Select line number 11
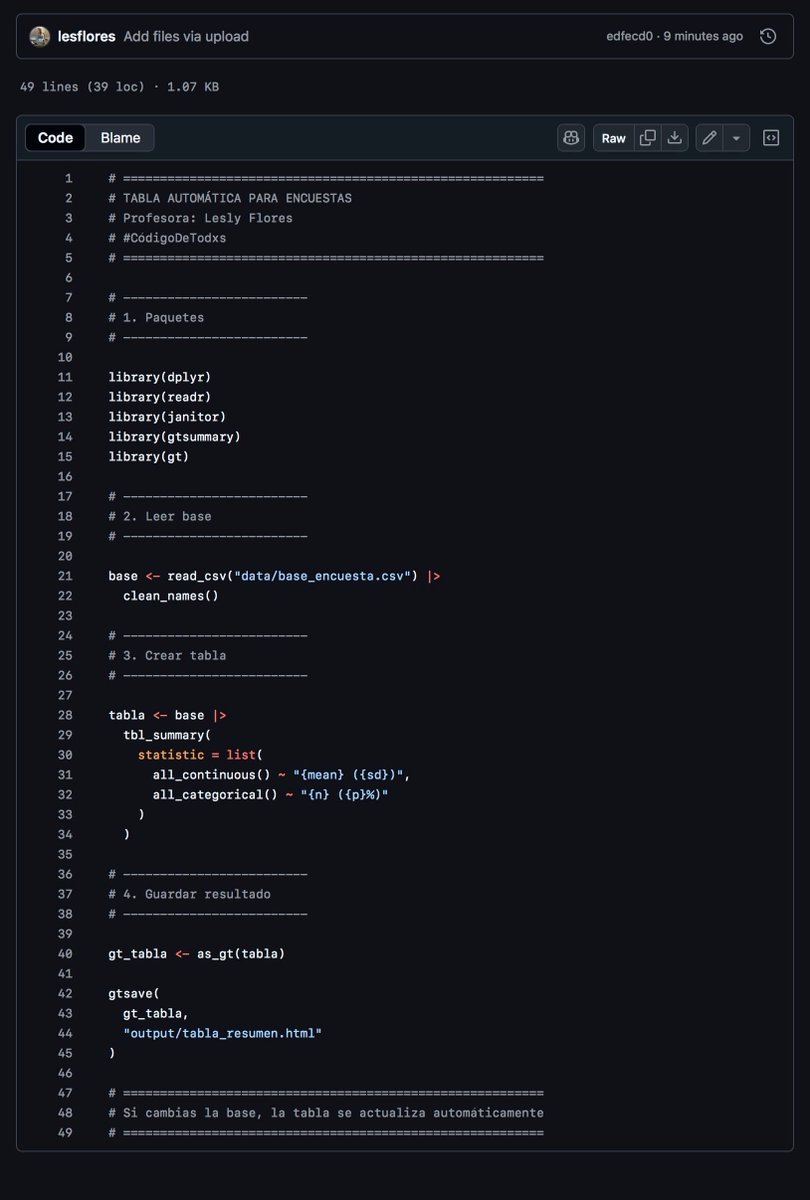810x1200 pixels. pyautogui.click(x=65, y=377)
